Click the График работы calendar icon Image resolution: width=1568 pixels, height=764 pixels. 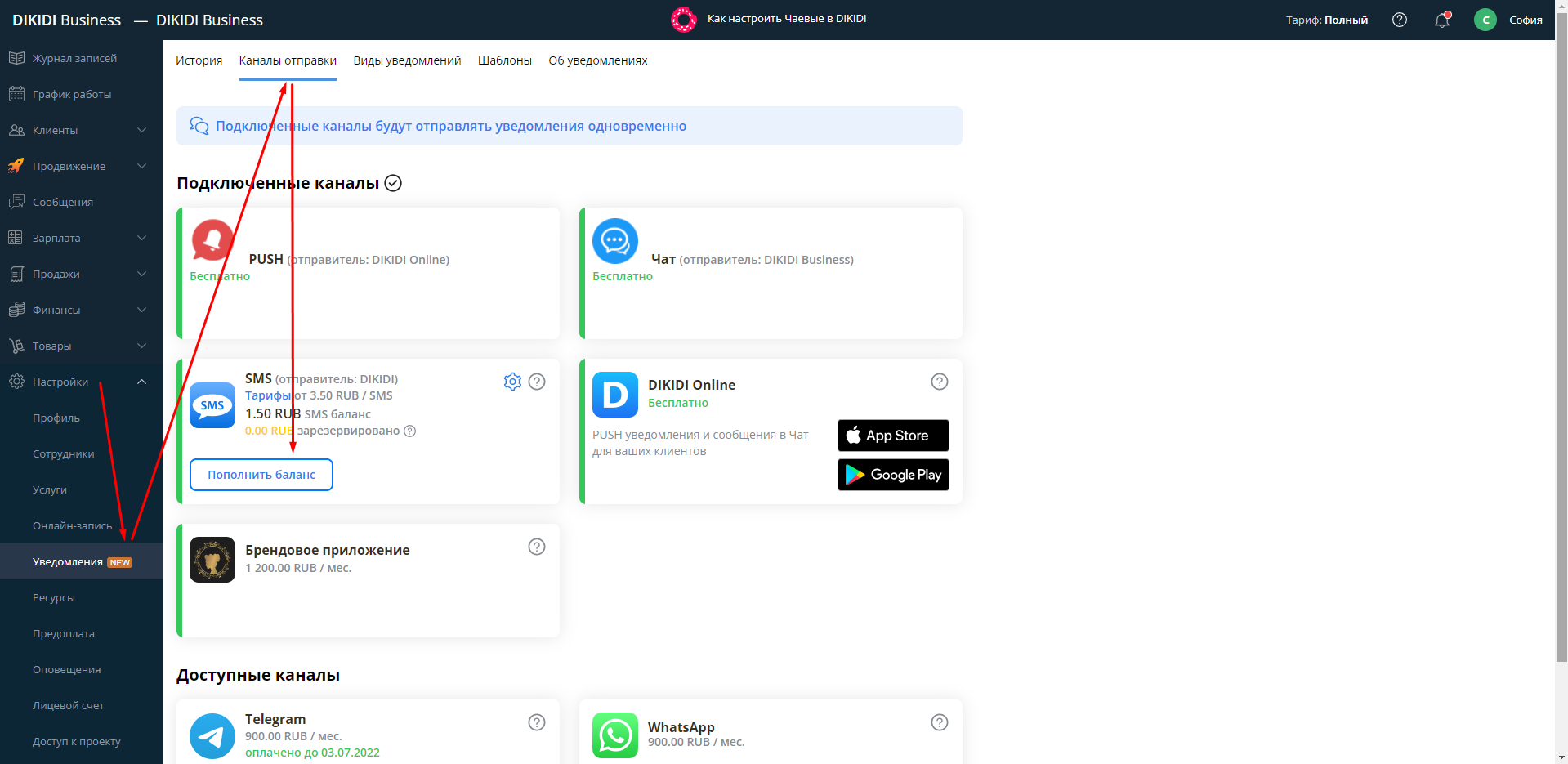point(16,94)
